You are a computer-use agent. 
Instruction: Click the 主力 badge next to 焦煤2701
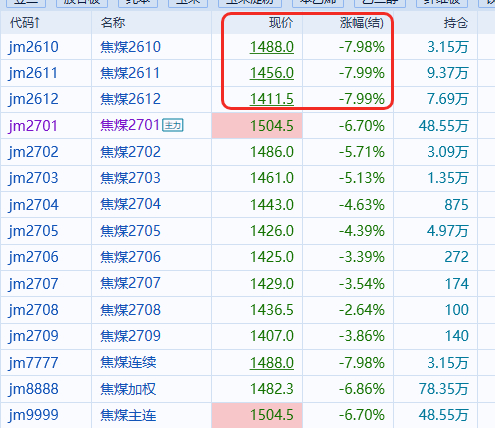tap(173, 125)
